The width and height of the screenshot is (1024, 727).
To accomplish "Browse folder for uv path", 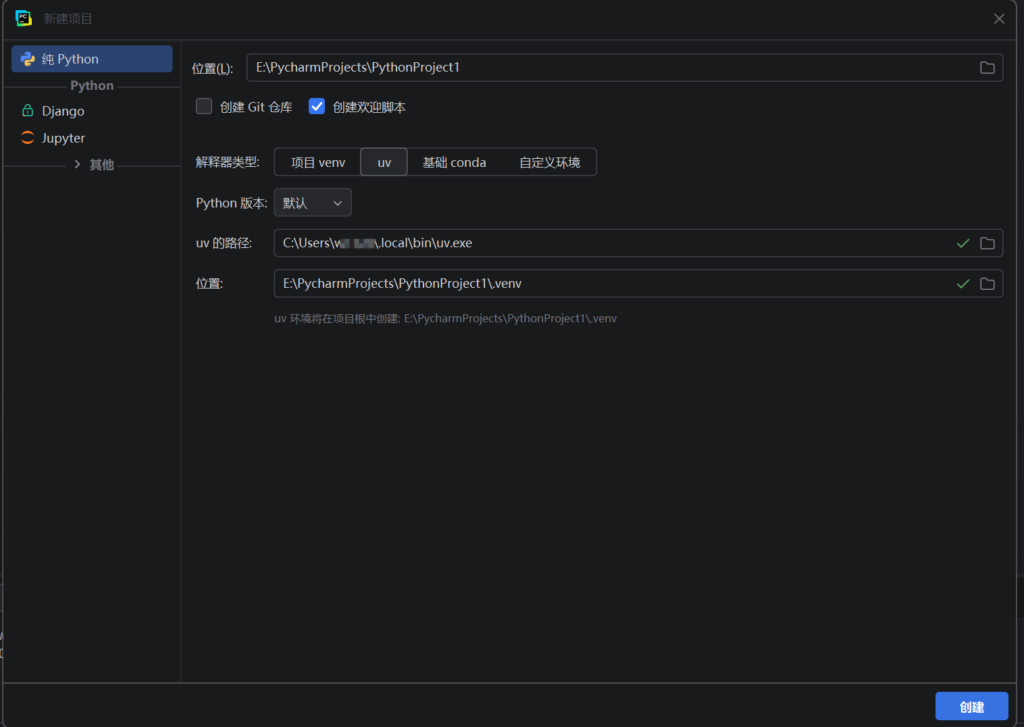I will click(987, 244).
